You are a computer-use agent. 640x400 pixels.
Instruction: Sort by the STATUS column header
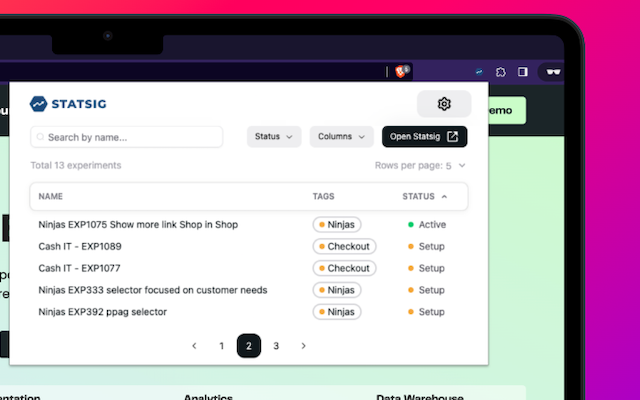424,196
